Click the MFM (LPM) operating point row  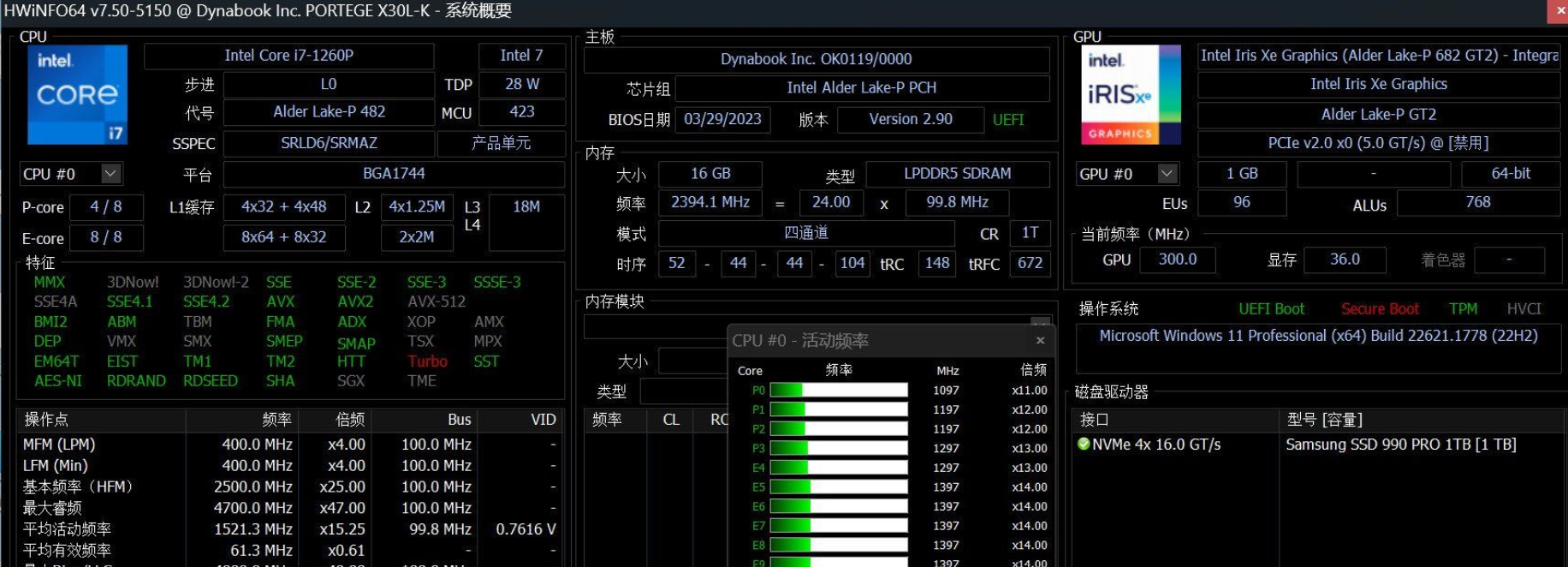pos(289,444)
